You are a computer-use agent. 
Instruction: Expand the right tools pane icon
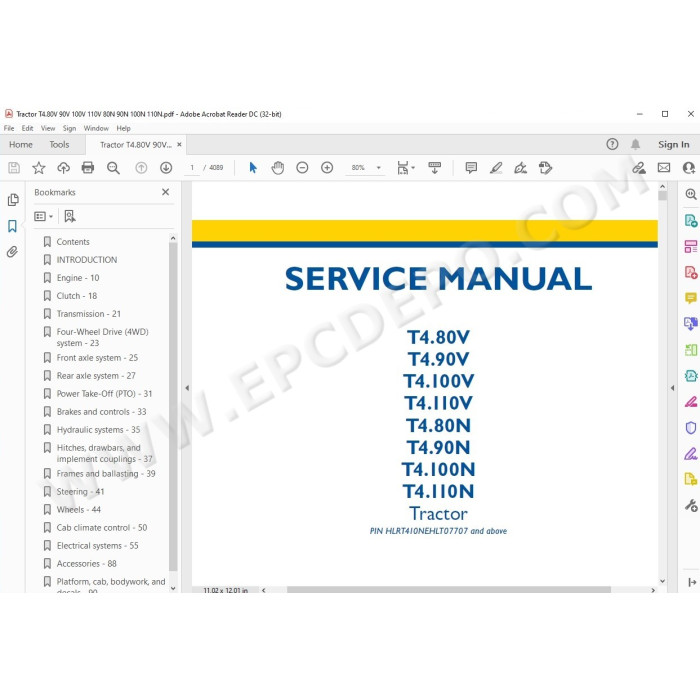692,582
